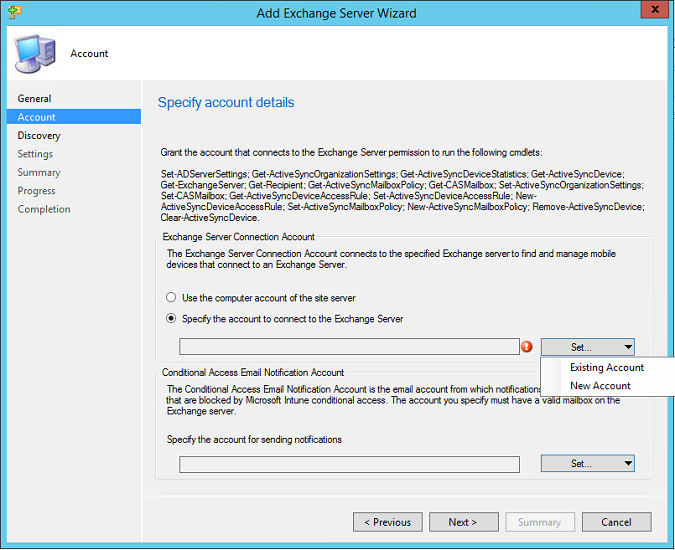Open the Set dropdown for the connection account
Image resolution: width=675 pixels, height=550 pixels.
(588, 347)
